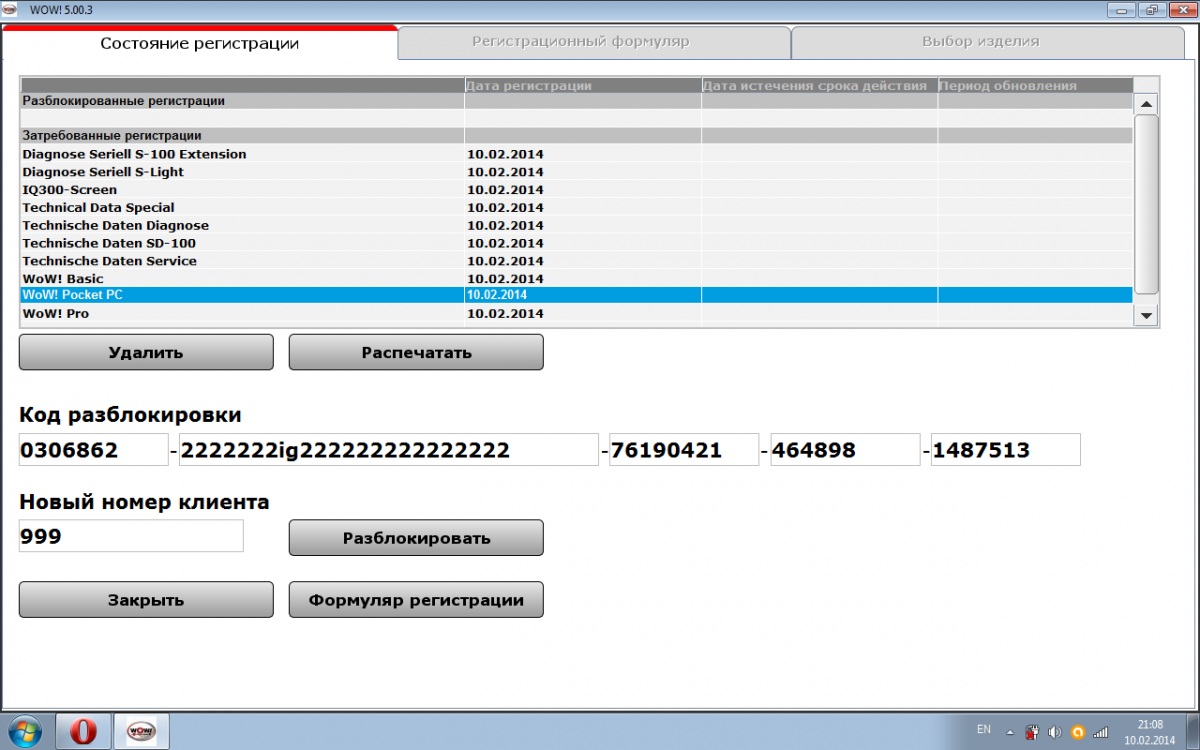Select the WoW! Basic row
Screen dimensions: 1200x750
coord(577,278)
